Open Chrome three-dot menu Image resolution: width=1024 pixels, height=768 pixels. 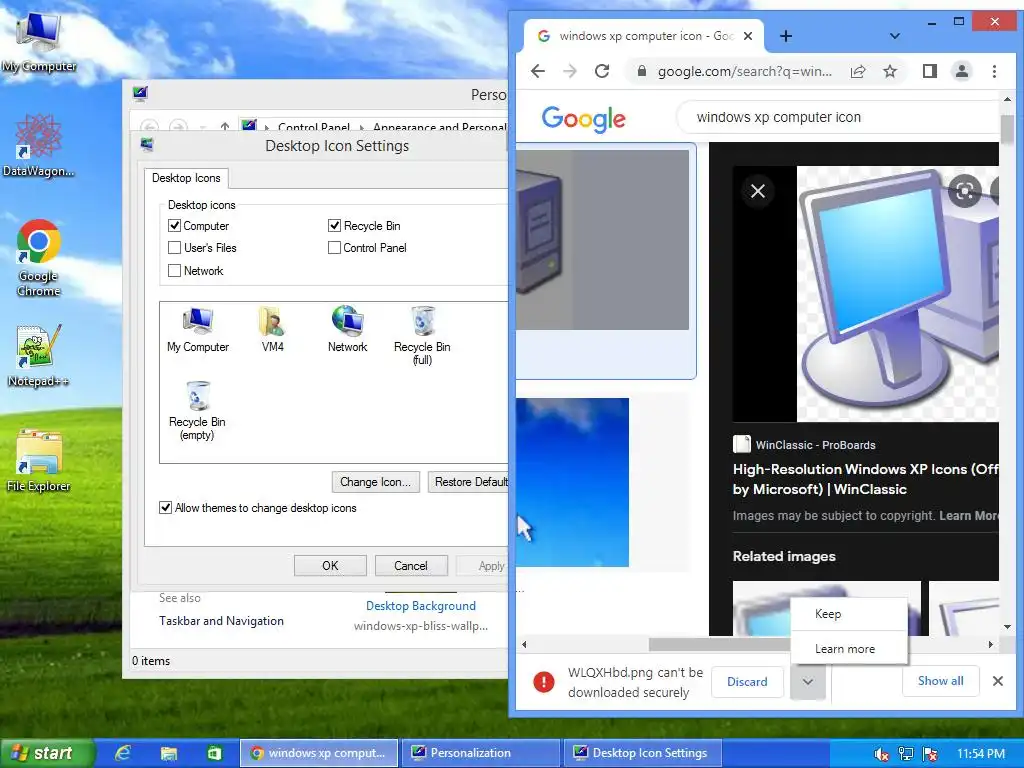click(994, 71)
